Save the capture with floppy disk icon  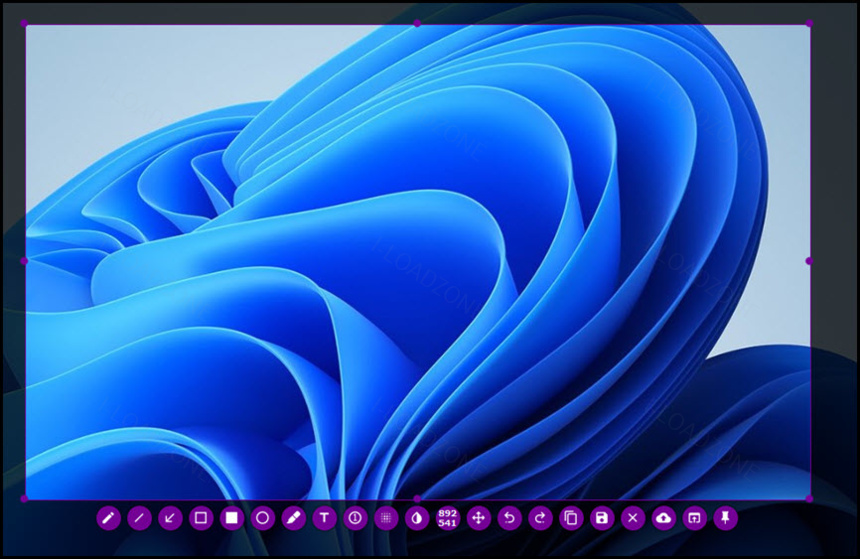point(602,518)
